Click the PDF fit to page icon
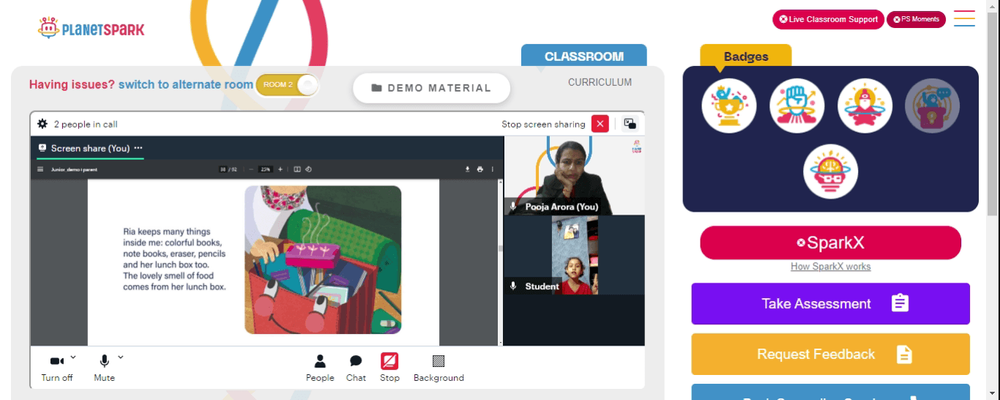Image resolution: width=1000 pixels, height=400 pixels. coord(297,169)
